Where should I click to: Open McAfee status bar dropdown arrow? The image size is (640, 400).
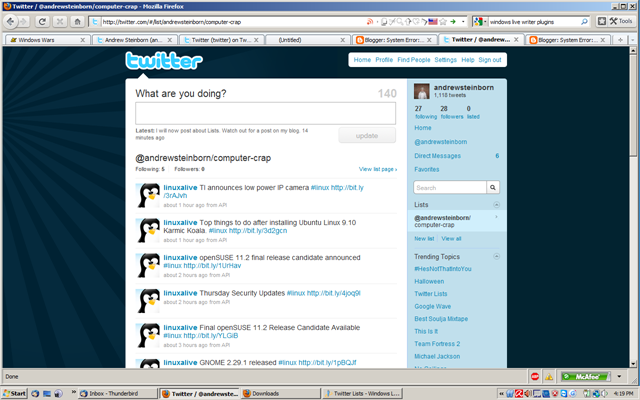click(x=619, y=377)
